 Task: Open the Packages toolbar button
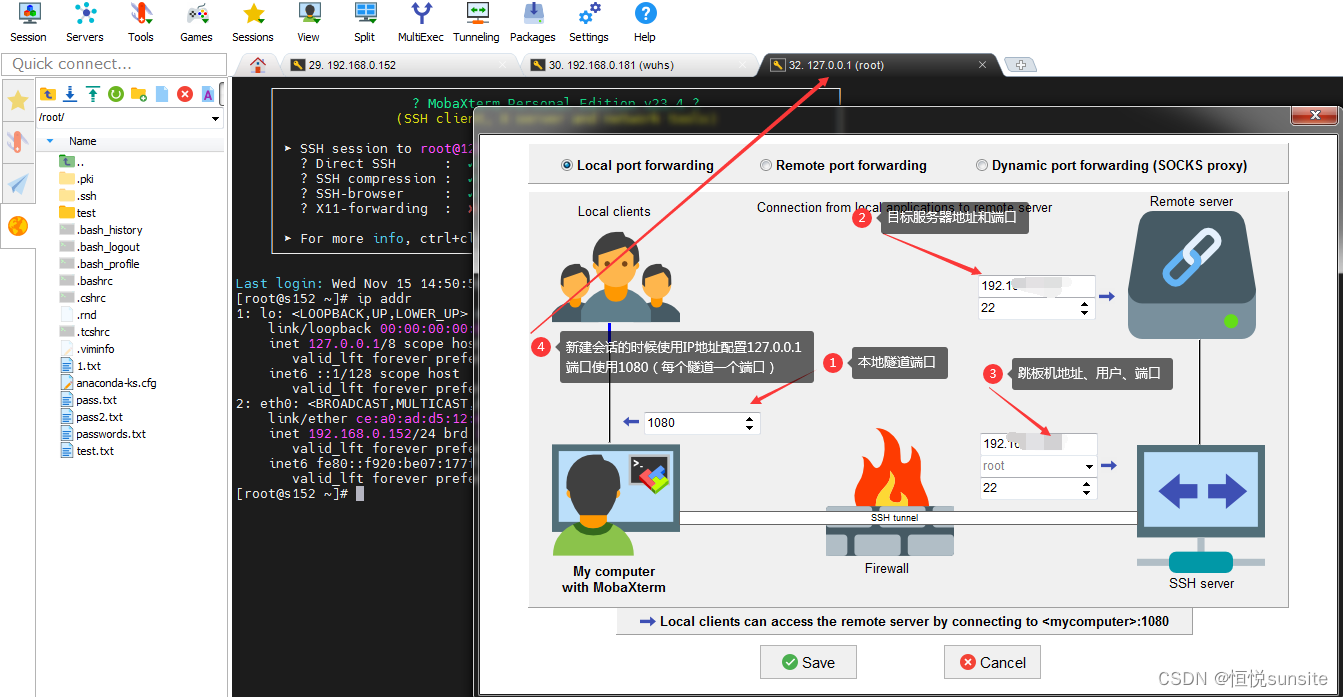(533, 23)
